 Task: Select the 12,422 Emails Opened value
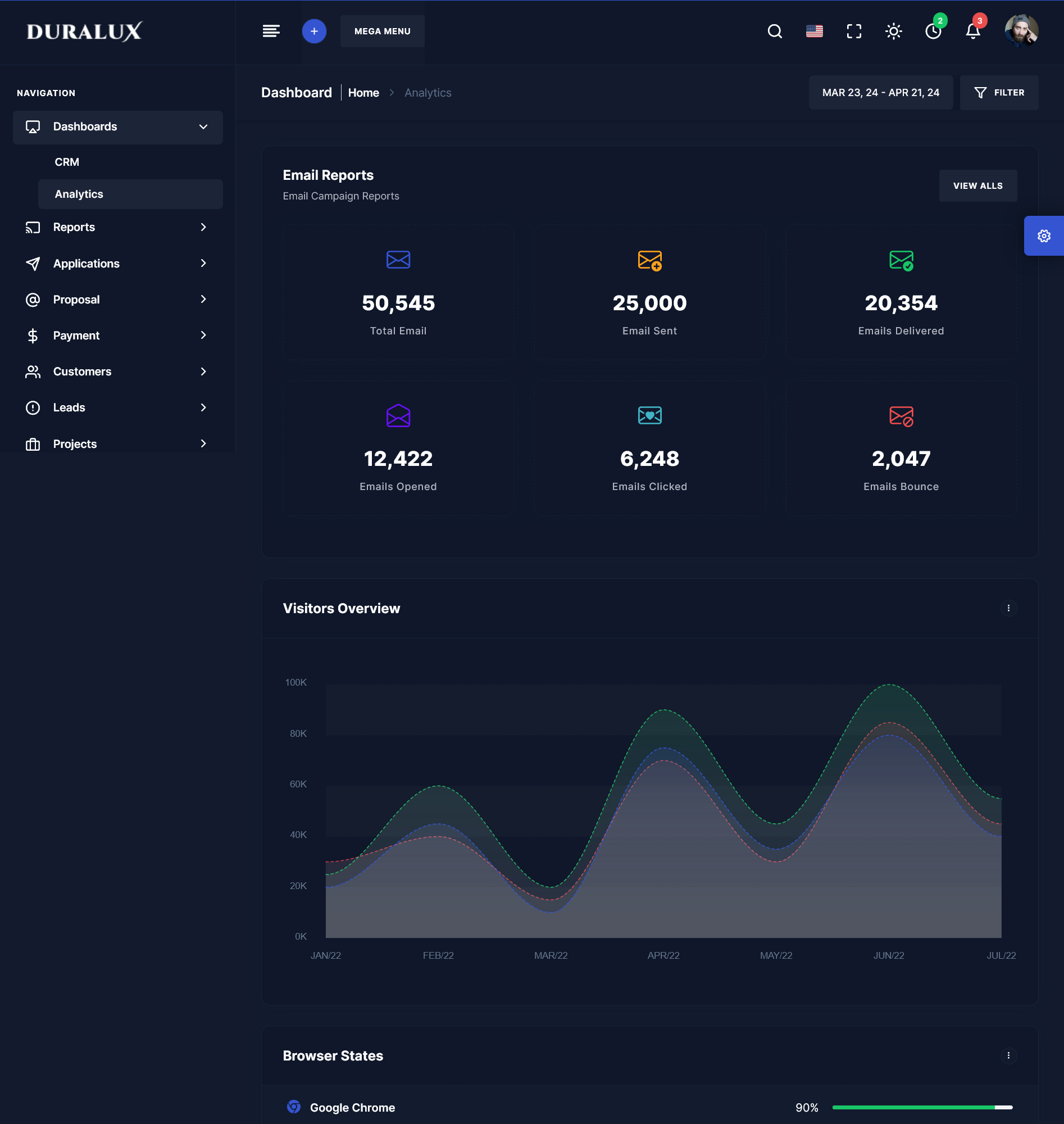(x=398, y=459)
